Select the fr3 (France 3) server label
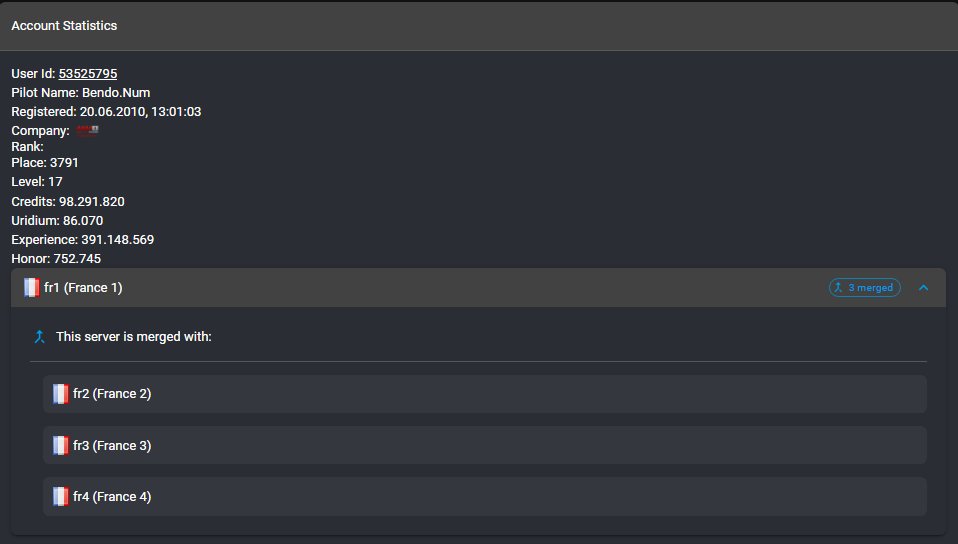 (112, 445)
